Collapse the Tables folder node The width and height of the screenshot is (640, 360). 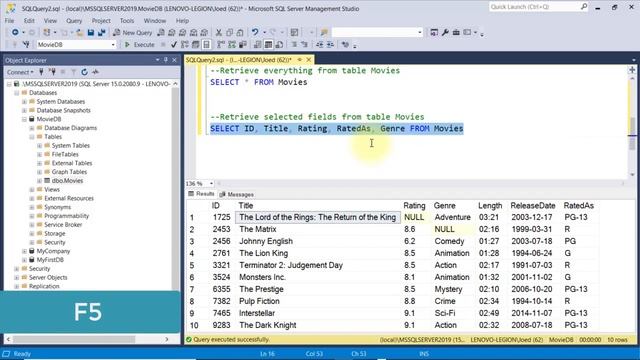32,137
